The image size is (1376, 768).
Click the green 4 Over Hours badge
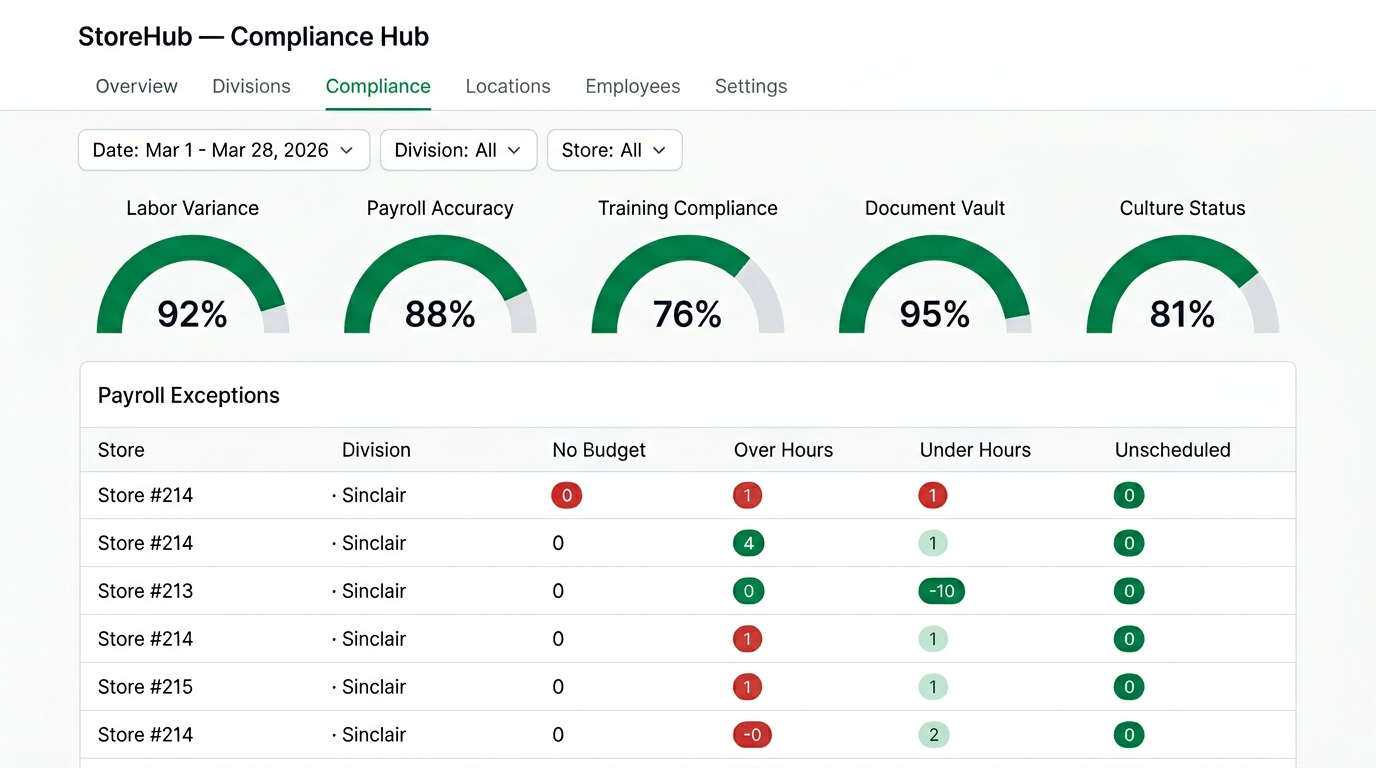point(748,543)
